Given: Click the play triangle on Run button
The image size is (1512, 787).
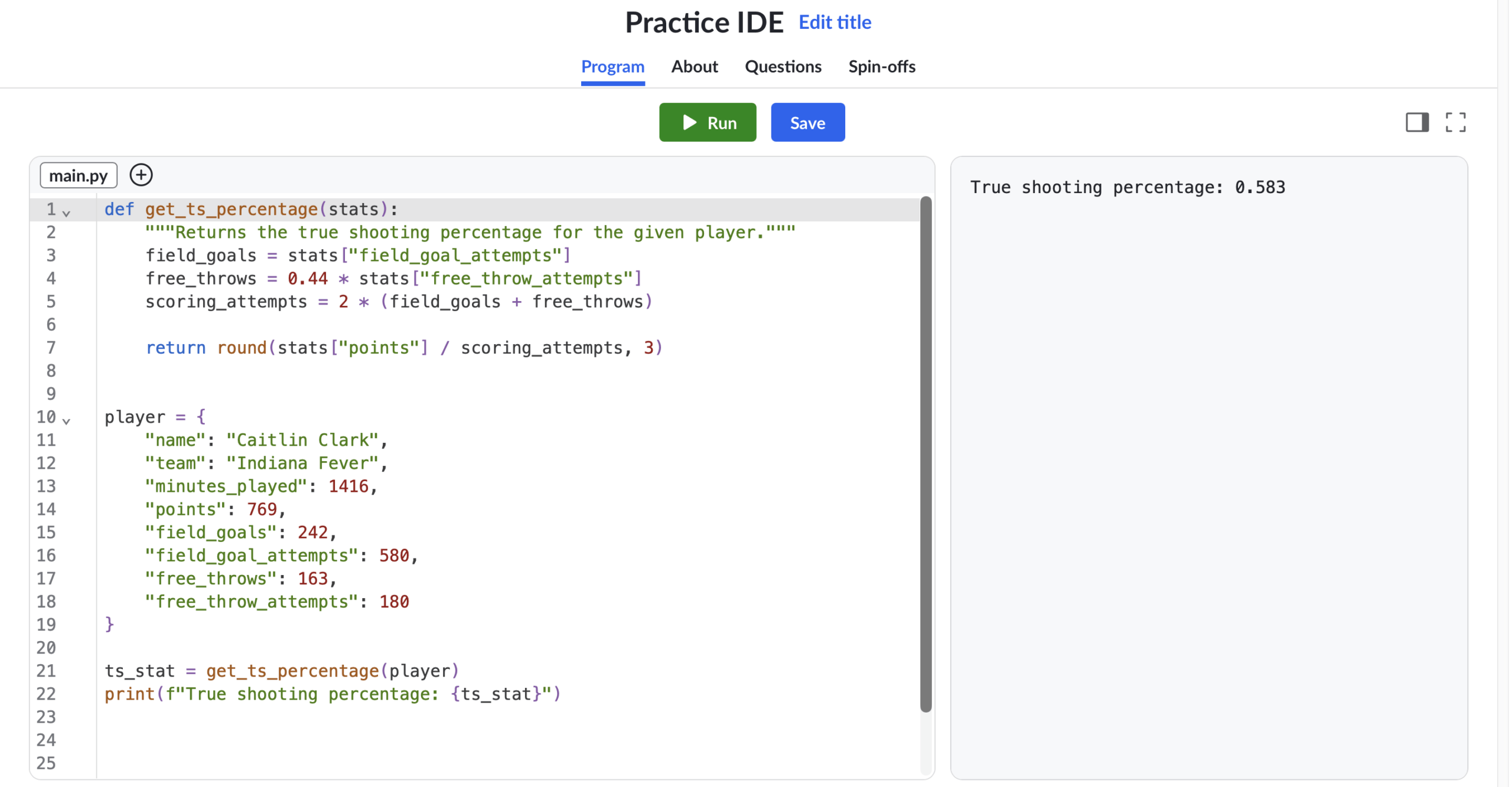Looking at the screenshot, I should point(690,123).
